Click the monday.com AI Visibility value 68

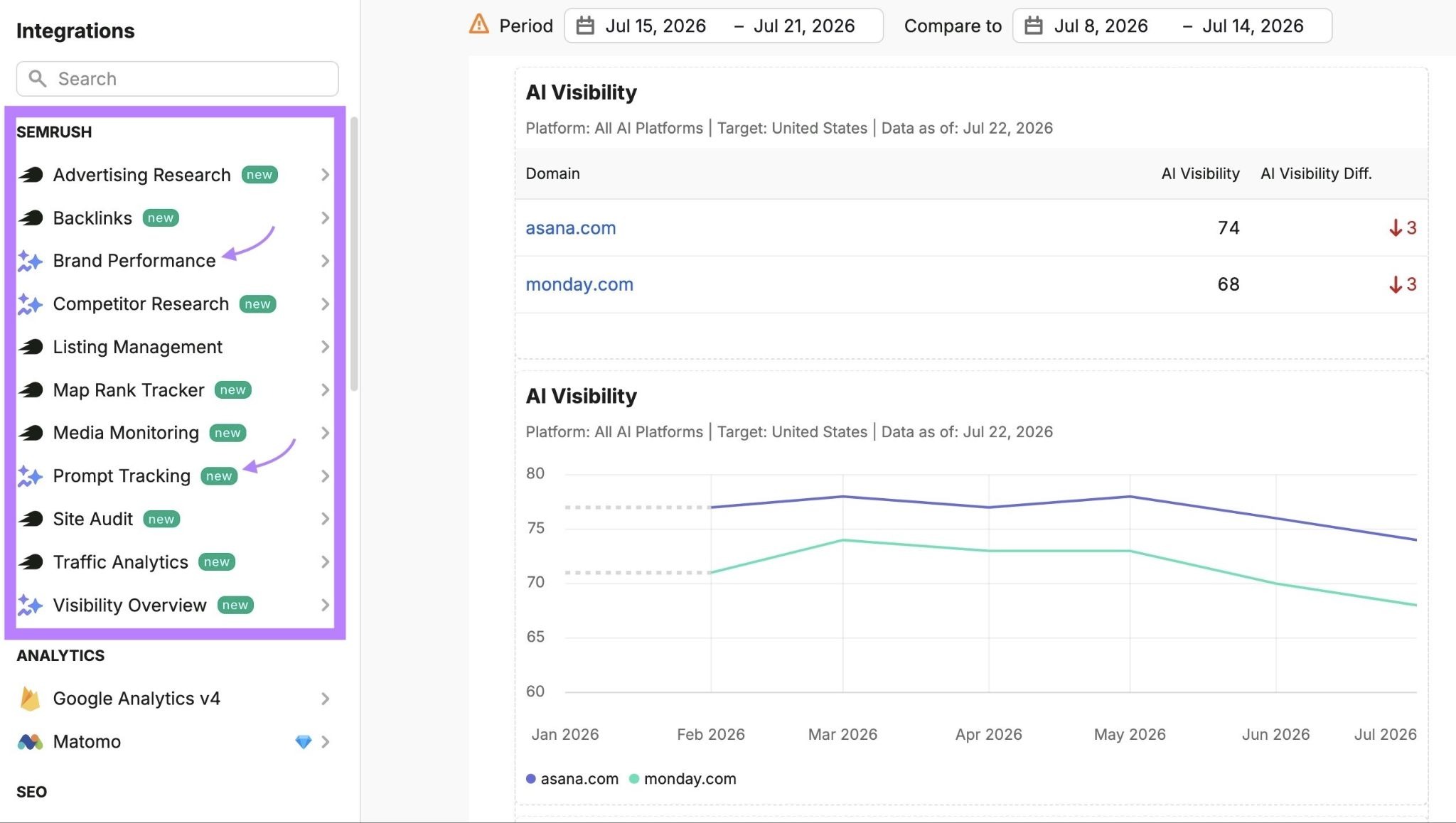click(x=1228, y=284)
